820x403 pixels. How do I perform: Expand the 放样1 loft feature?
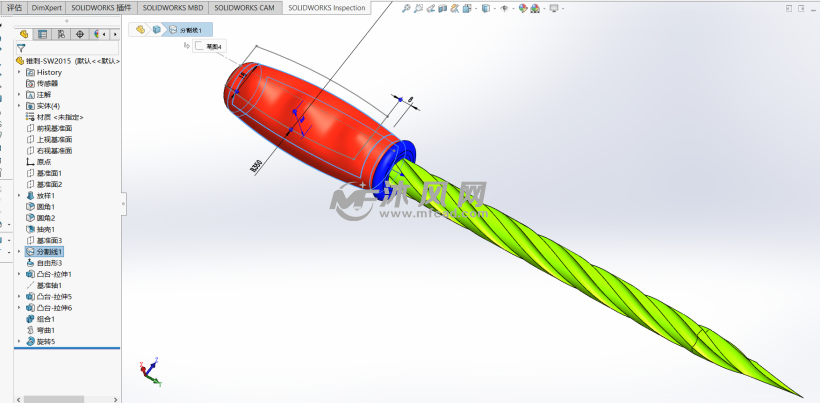19,195
